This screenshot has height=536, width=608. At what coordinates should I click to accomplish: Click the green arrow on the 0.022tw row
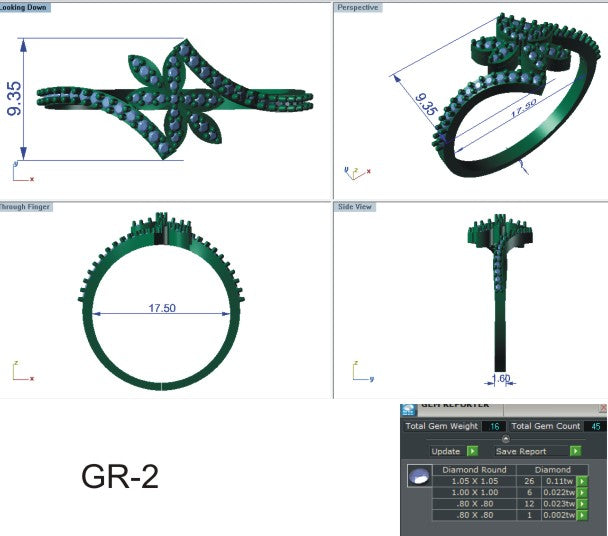(x=582, y=493)
